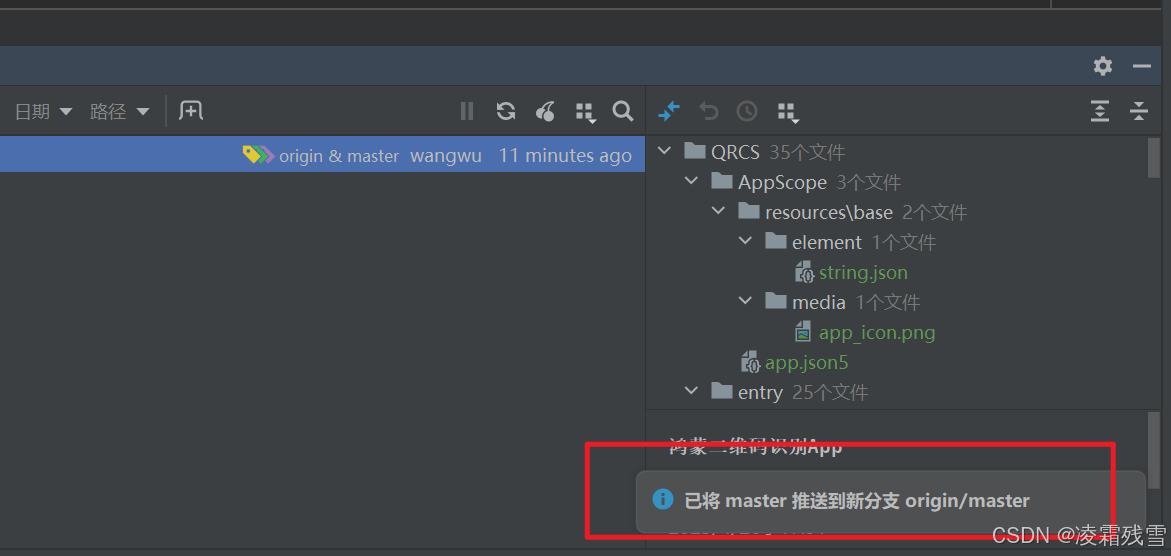Show file history clock icon
Viewport: 1171px width, 556px height.
tap(747, 111)
